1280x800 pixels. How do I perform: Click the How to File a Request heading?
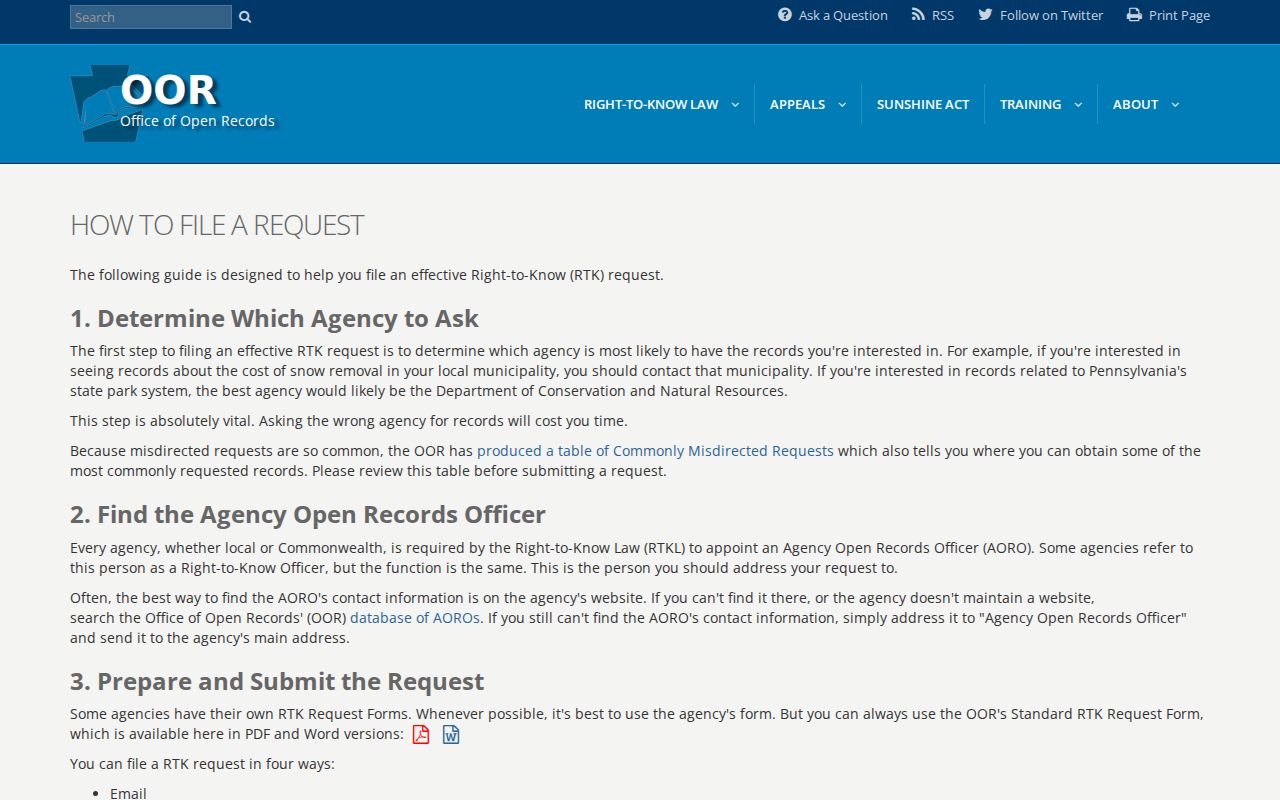(217, 225)
